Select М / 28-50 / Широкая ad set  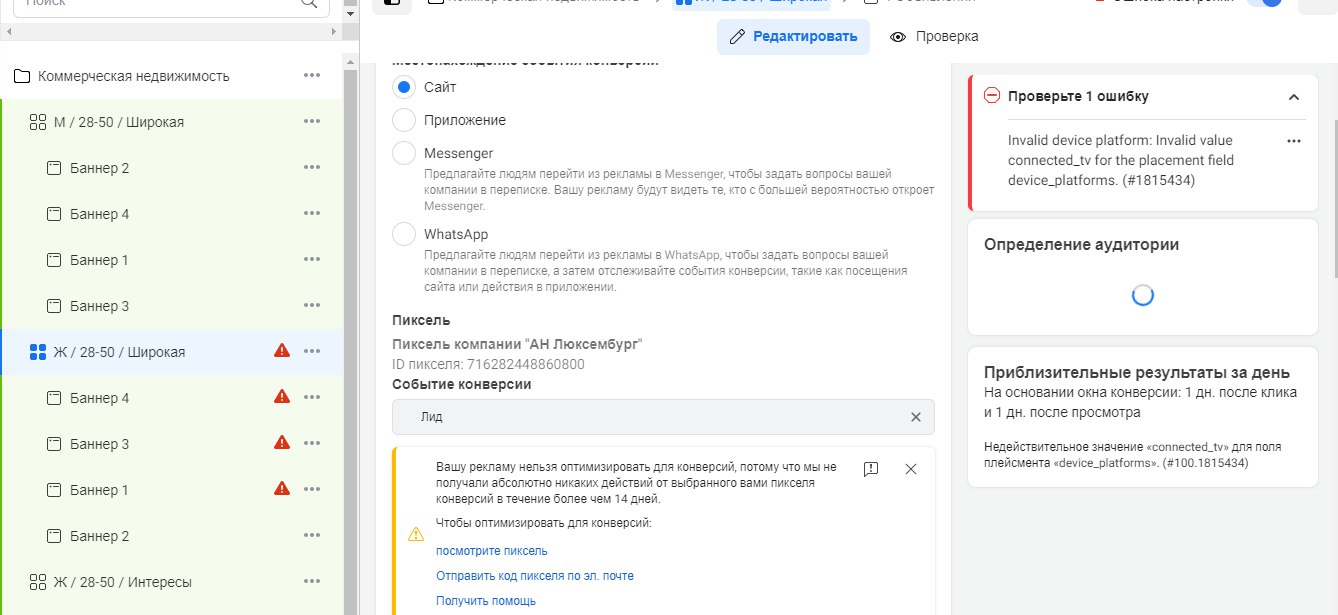[118, 122]
